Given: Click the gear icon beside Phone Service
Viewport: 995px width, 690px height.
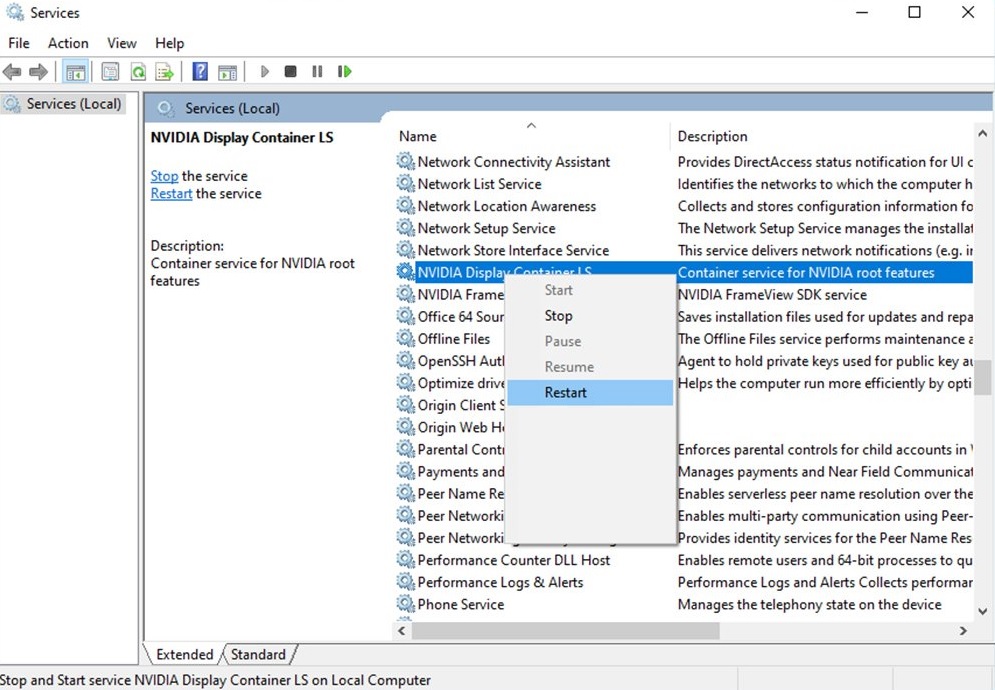Looking at the screenshot, I should point(405,604).
